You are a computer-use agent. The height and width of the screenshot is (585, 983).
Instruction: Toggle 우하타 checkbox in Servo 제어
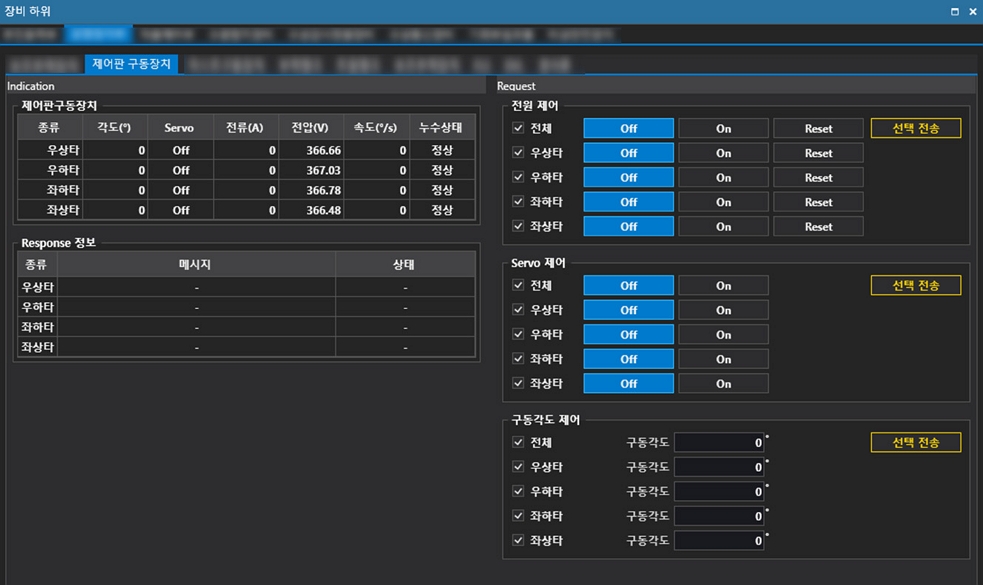coord(518,334)
